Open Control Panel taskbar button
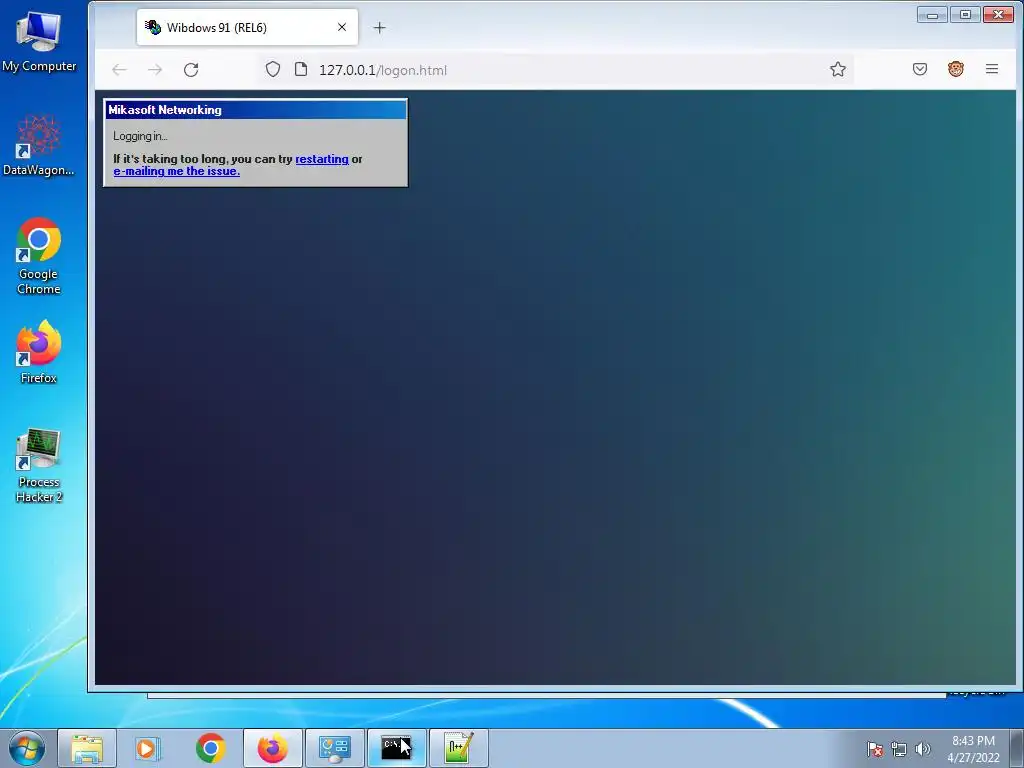Viewport: 1024px width, 768px height. click(334, 748)
